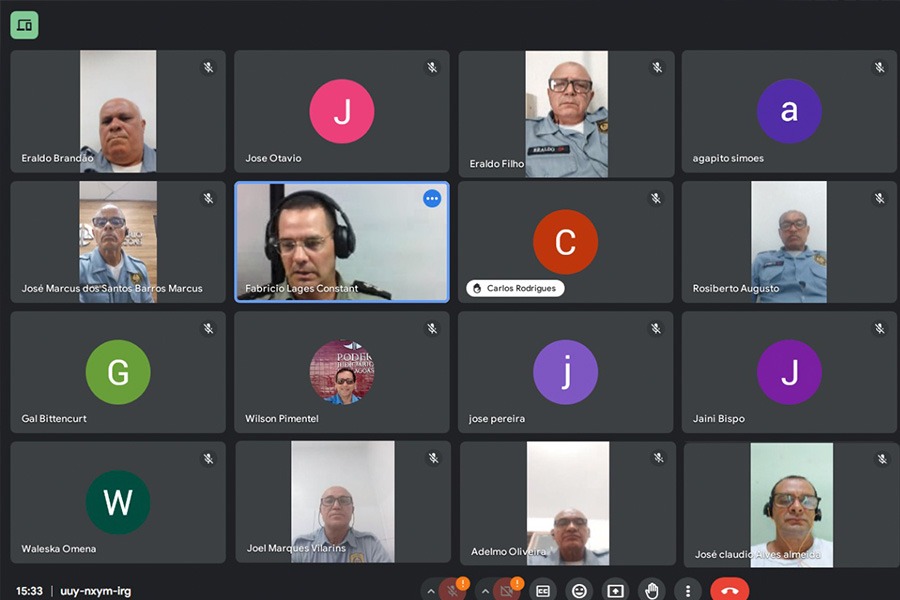Expand the video settings arrow beside camera
This screenshot has height=600, width=900.
pos(484,591)
